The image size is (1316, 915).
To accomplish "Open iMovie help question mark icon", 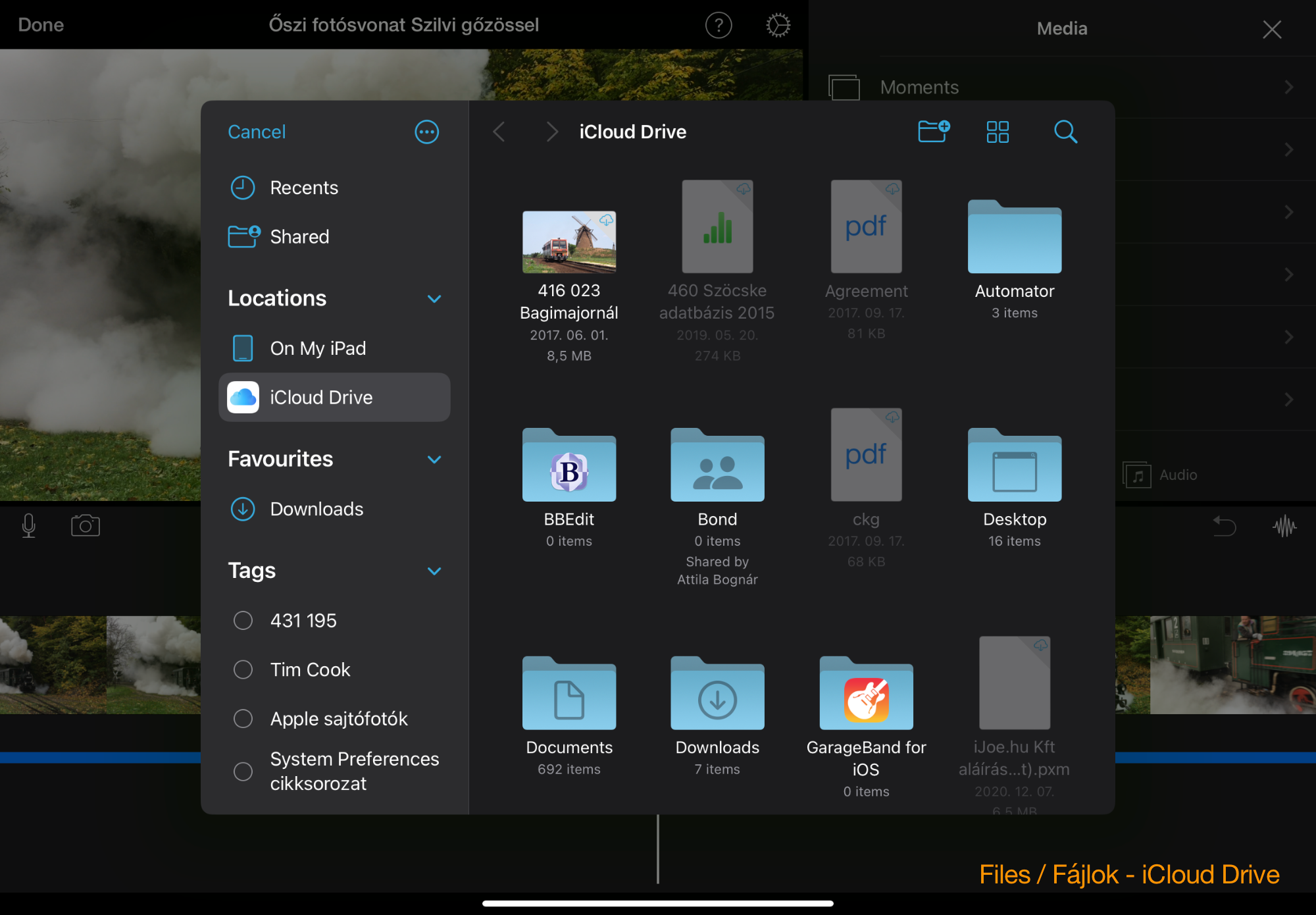I will click(719, 25).
